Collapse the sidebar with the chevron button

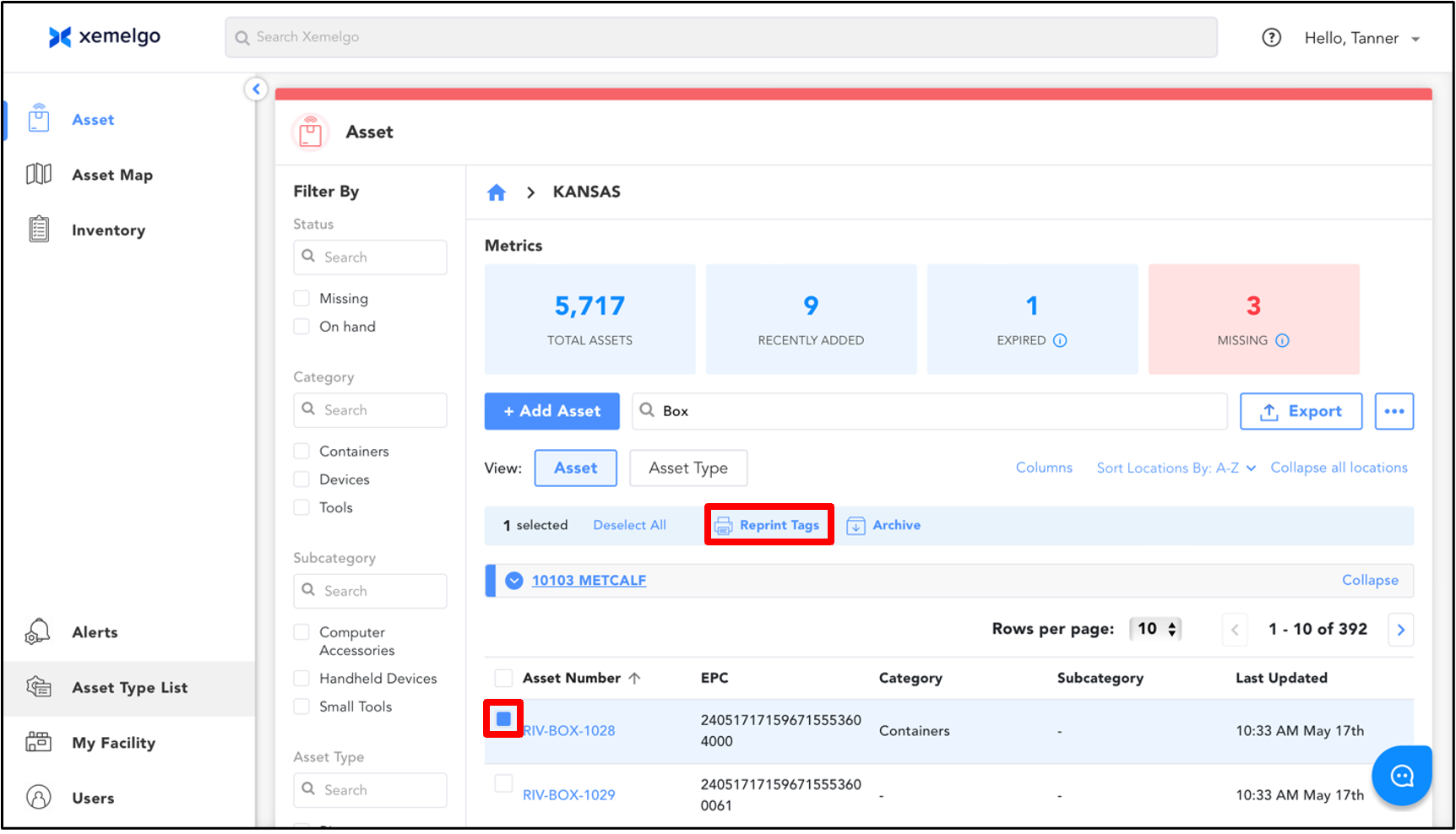click(x=256, y=89)
